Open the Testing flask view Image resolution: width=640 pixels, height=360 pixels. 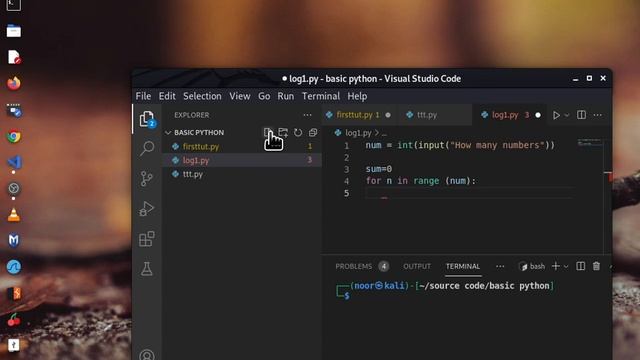[x=147, y=269]
